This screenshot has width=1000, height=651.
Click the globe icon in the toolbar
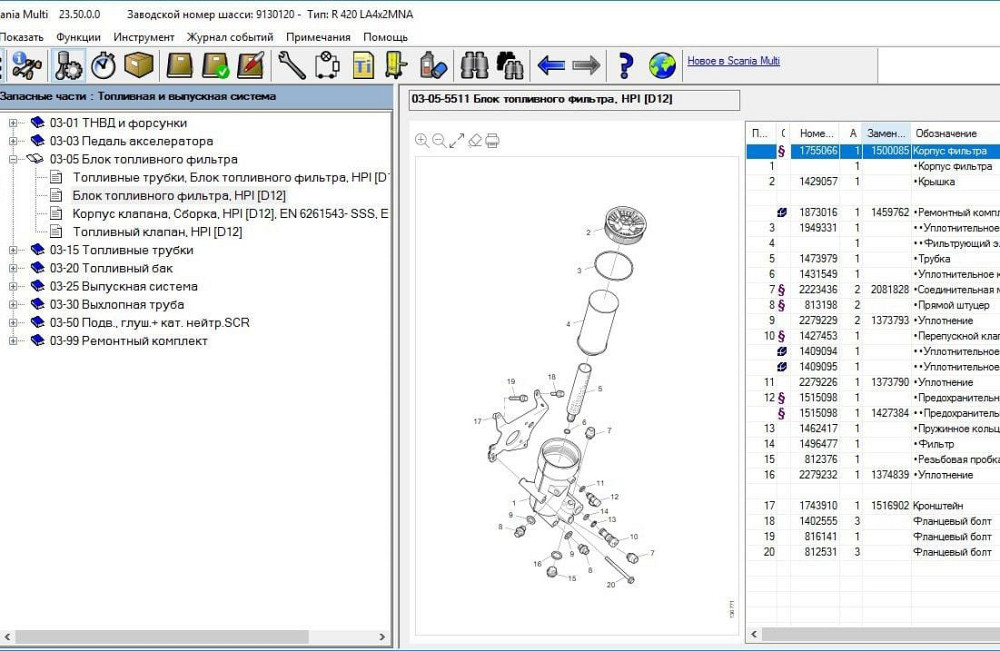[662, 66]
